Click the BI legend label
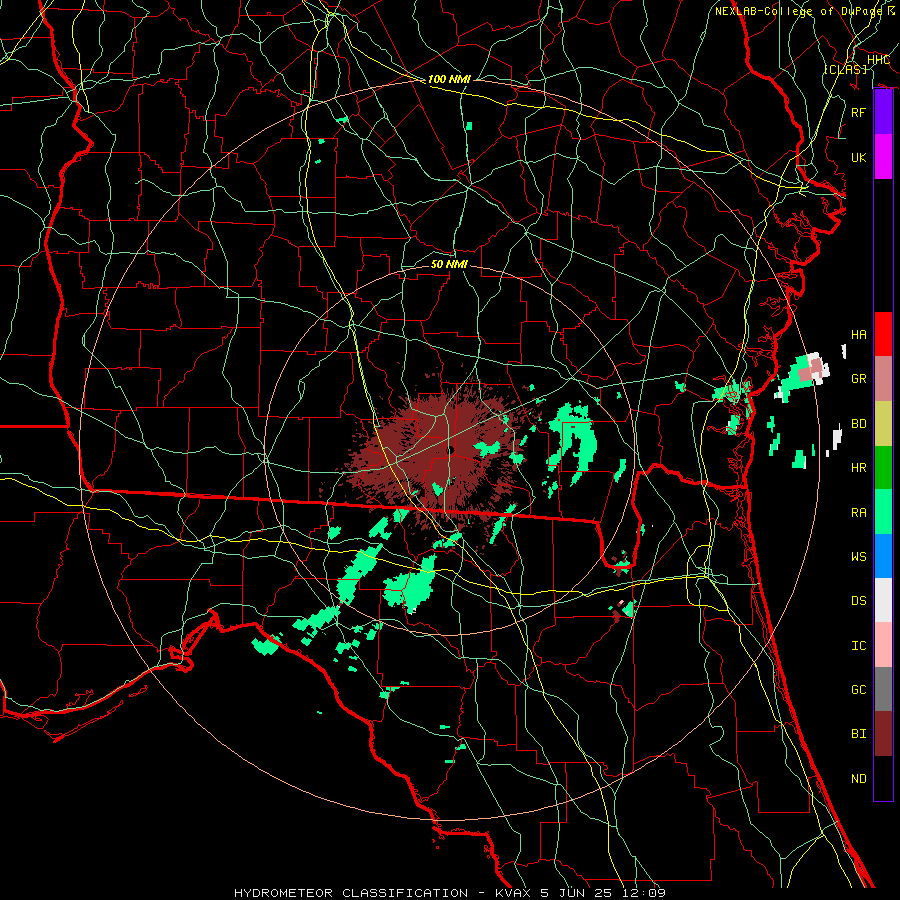This screenshot has width=900, height=900. pyautogui.click(x=859, y=734)
